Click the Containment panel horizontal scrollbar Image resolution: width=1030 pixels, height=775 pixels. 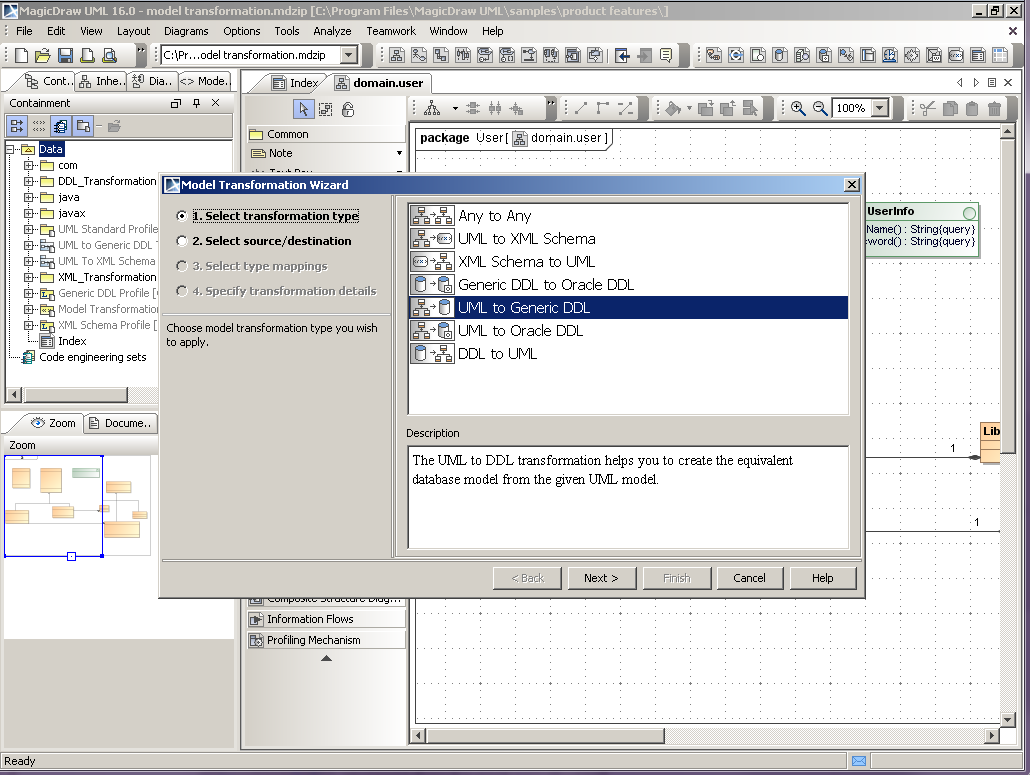[x=76, y=395]
